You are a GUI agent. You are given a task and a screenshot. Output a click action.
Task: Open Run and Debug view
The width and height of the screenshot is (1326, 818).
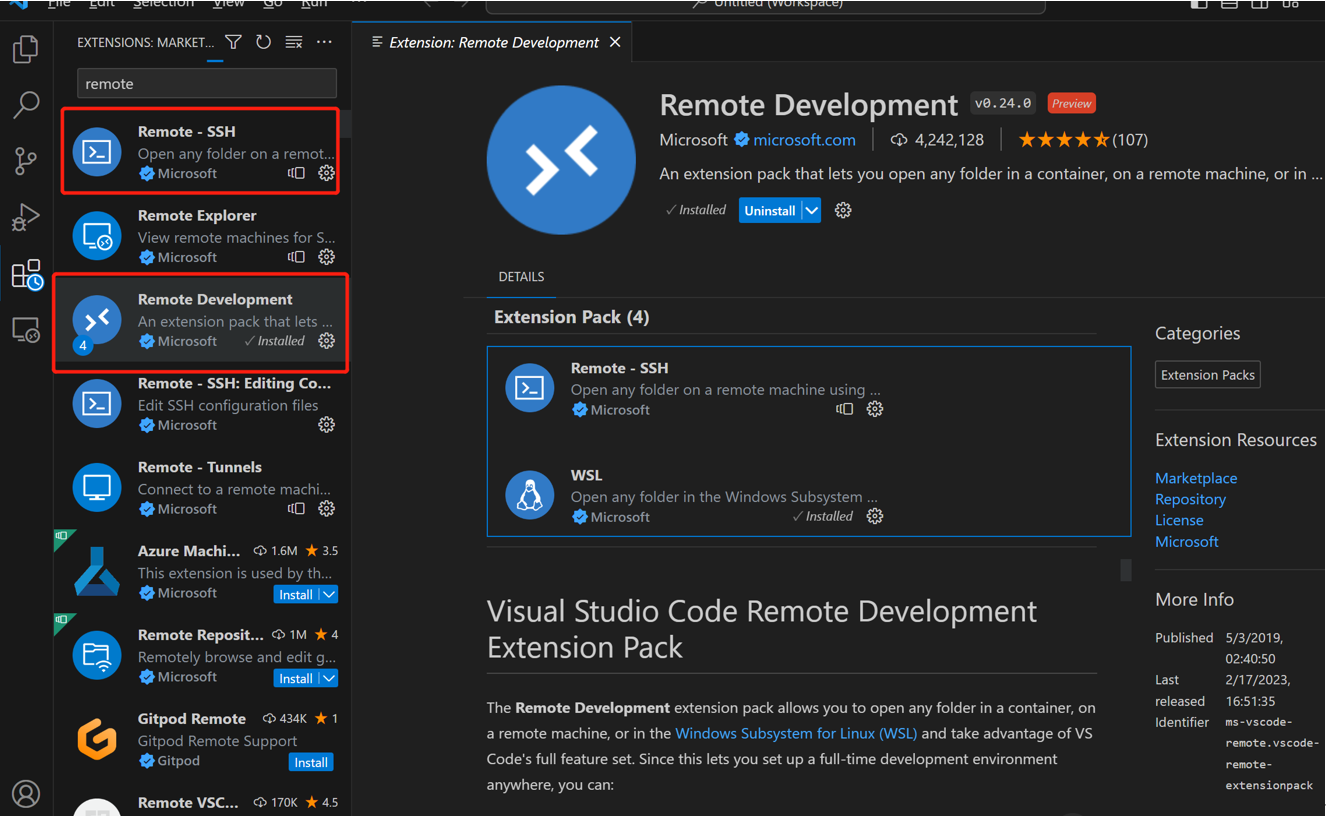26,217
